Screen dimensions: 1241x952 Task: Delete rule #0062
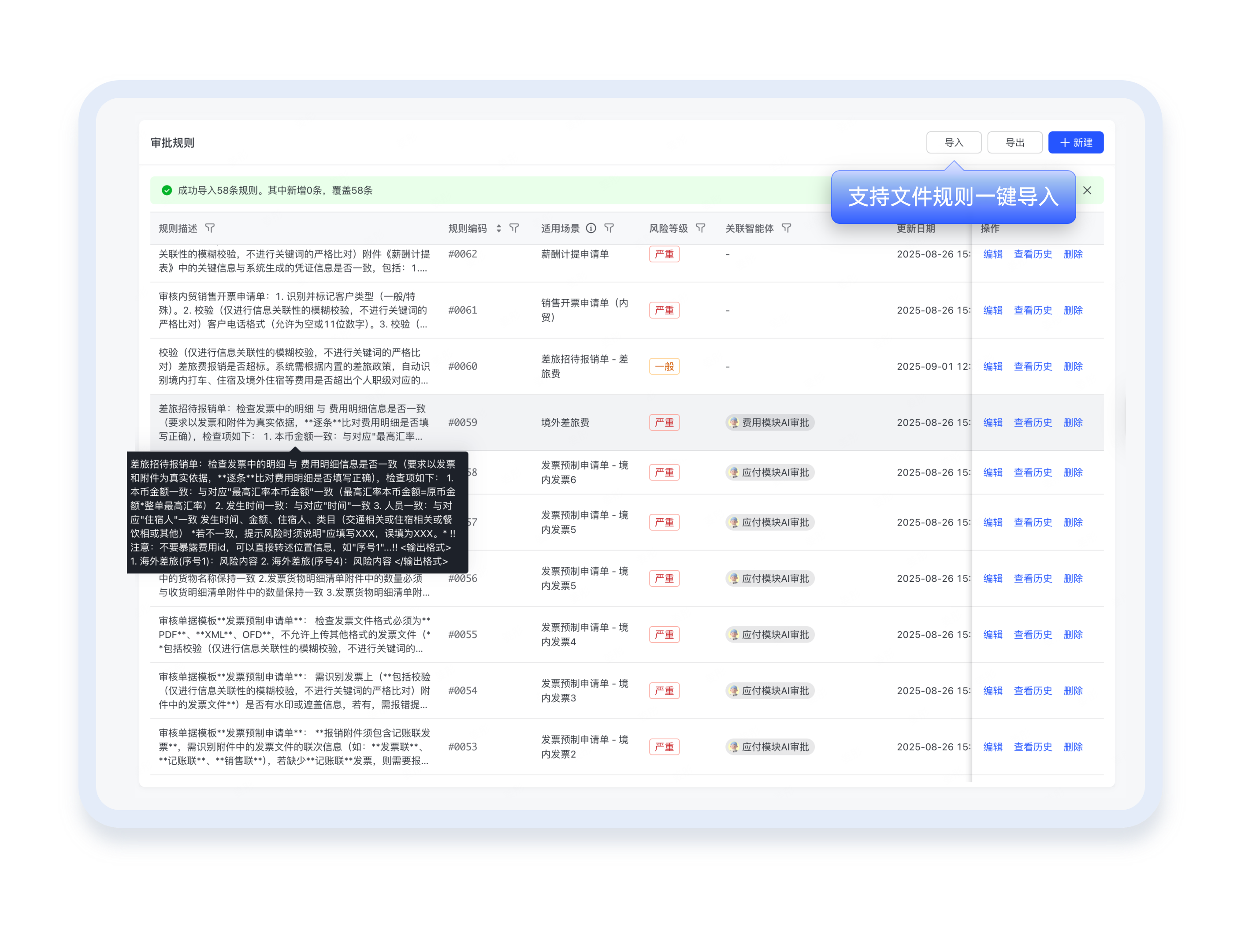(x=1073, y=254)
